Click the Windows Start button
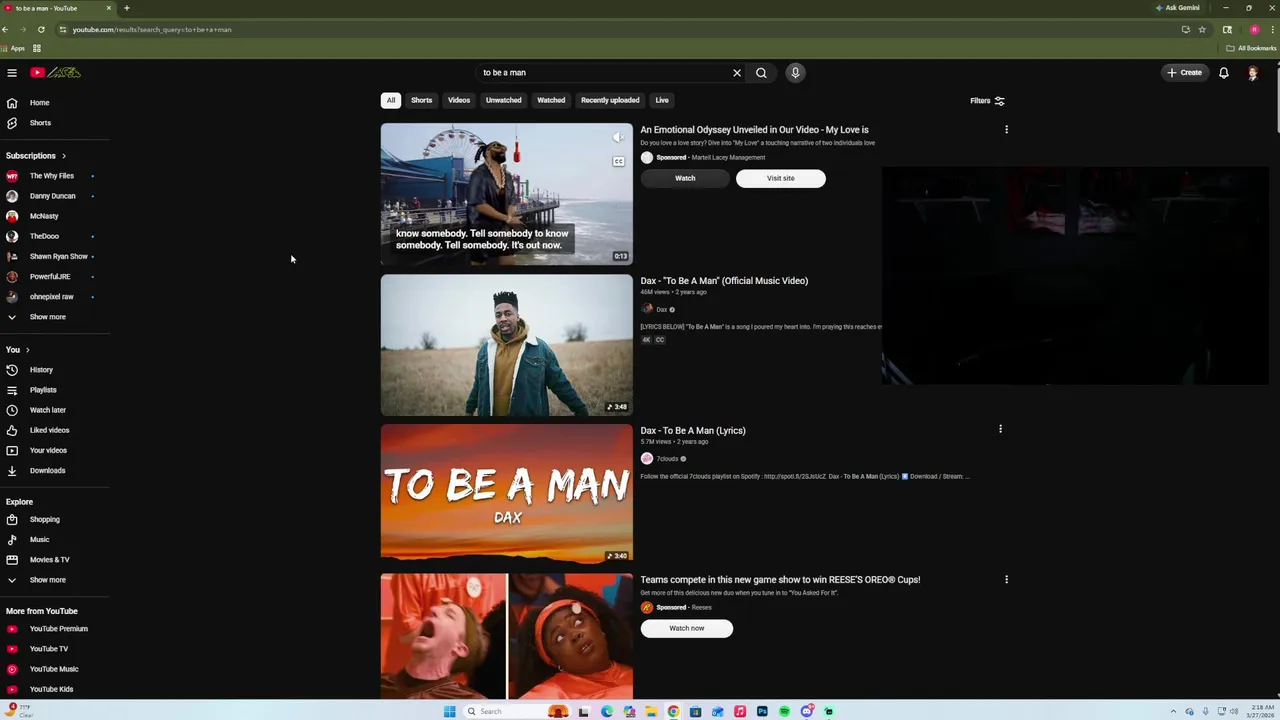The height and width of the screenshot is (720, 1280). tap(450, 711)
